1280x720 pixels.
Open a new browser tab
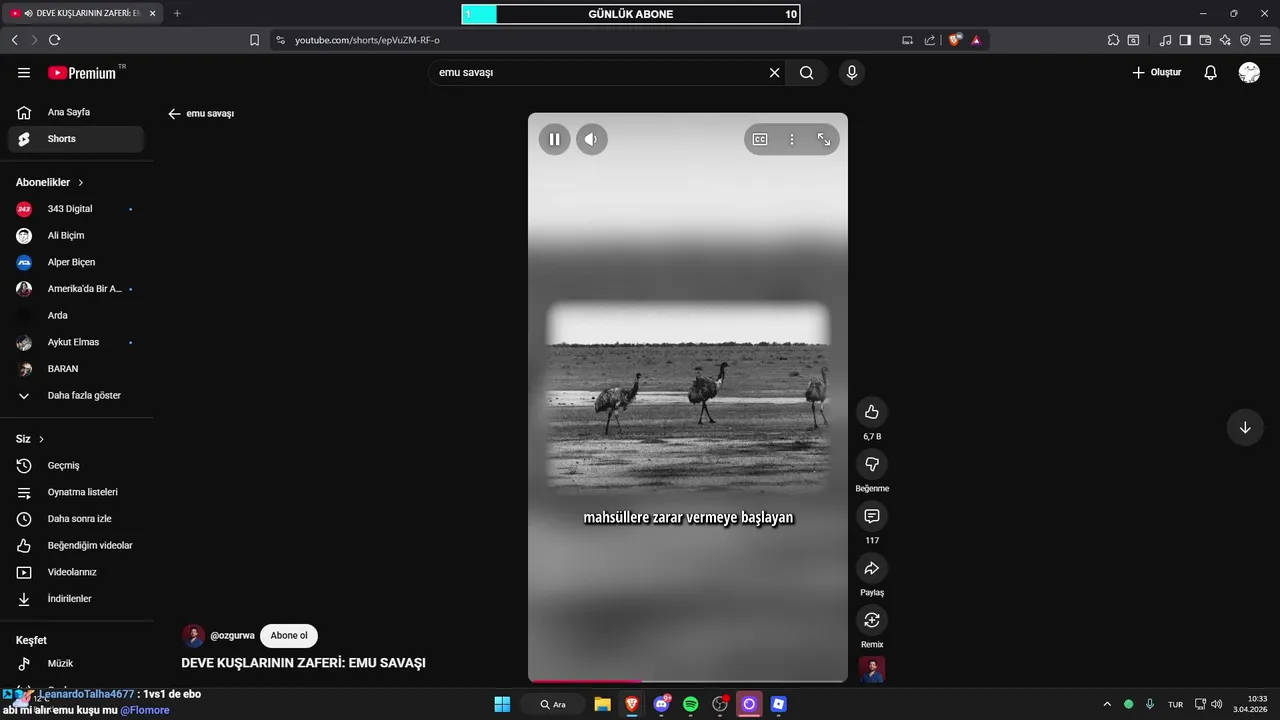tap(177, 13)
